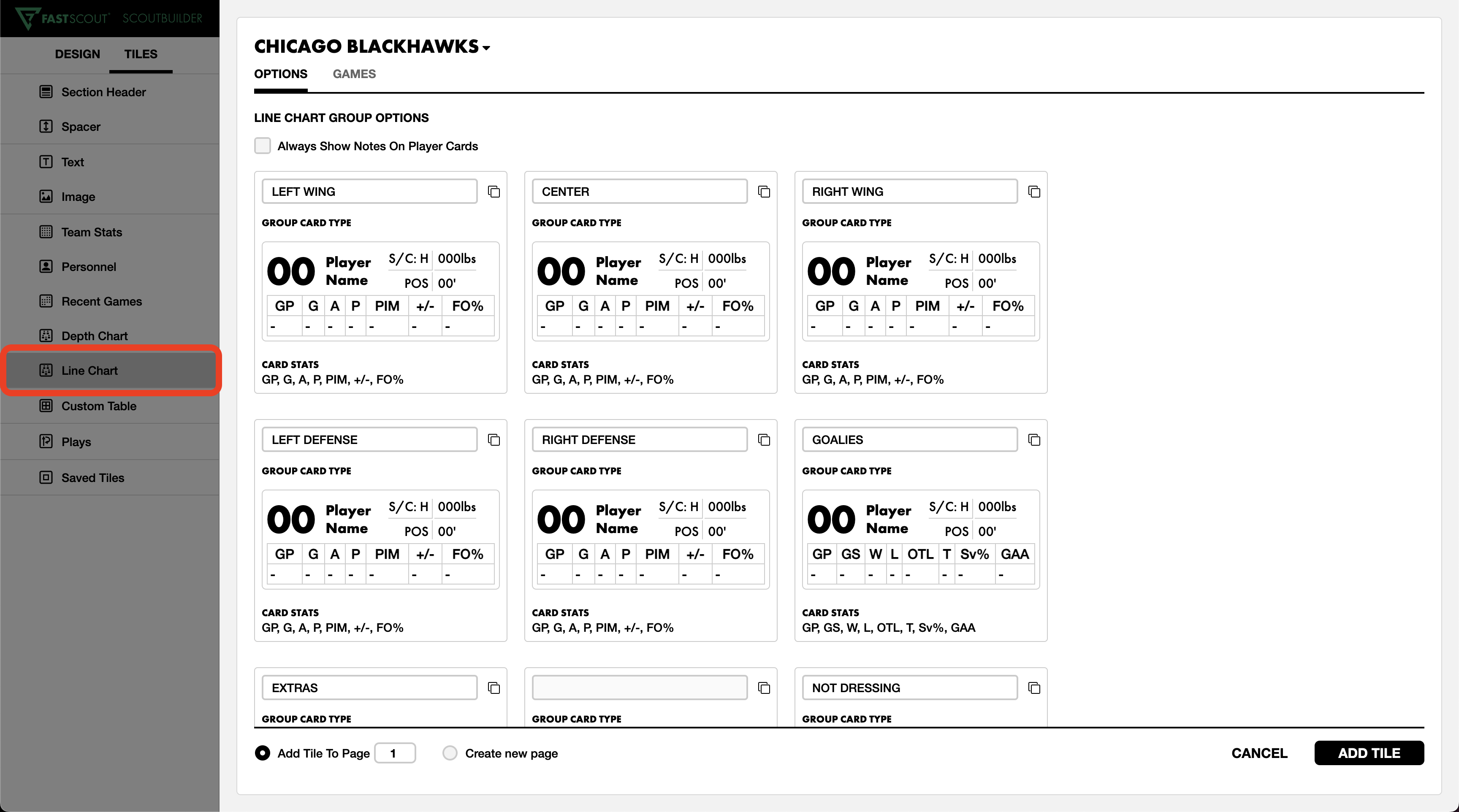Copy the EXTRAS group settings icon
The image size is (1459, 812).
[x=494, y=688]
